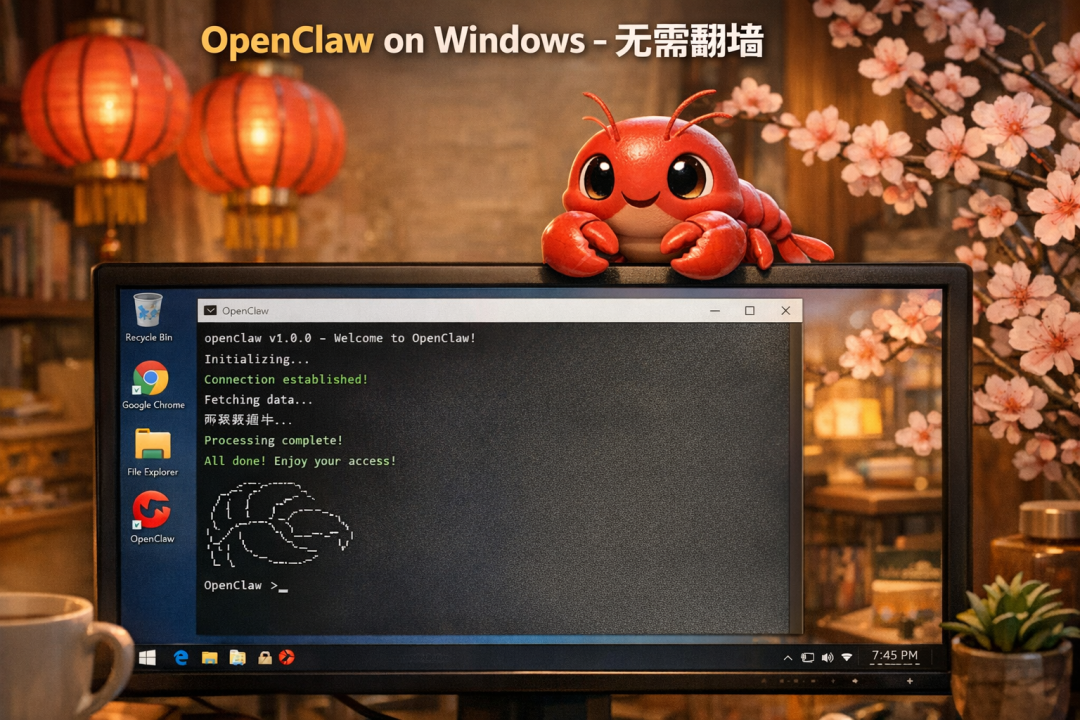
Task: Click the green 'Processing complete!' line
Action: click(x=273, y=440)
